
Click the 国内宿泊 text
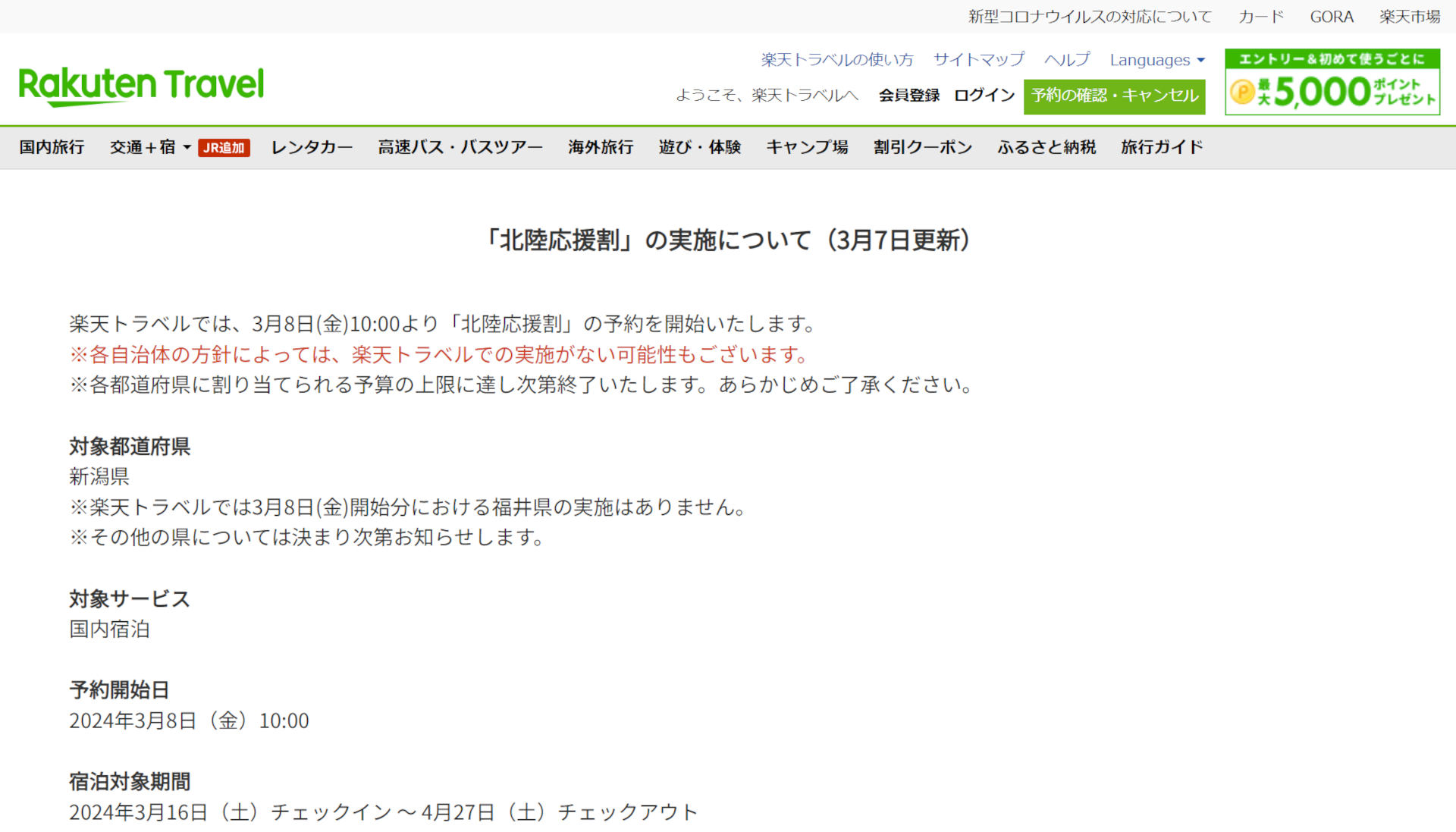point(109,629)
